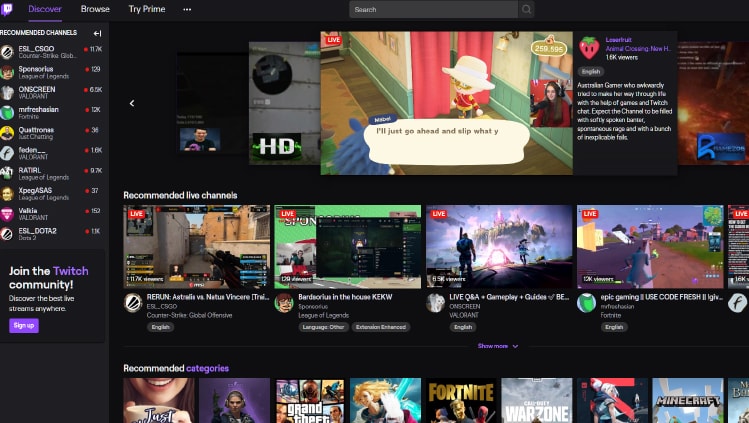This screenshot has height=423, width=749.
Task: Open Animal Crossing game link
Action: pos(638,49)
